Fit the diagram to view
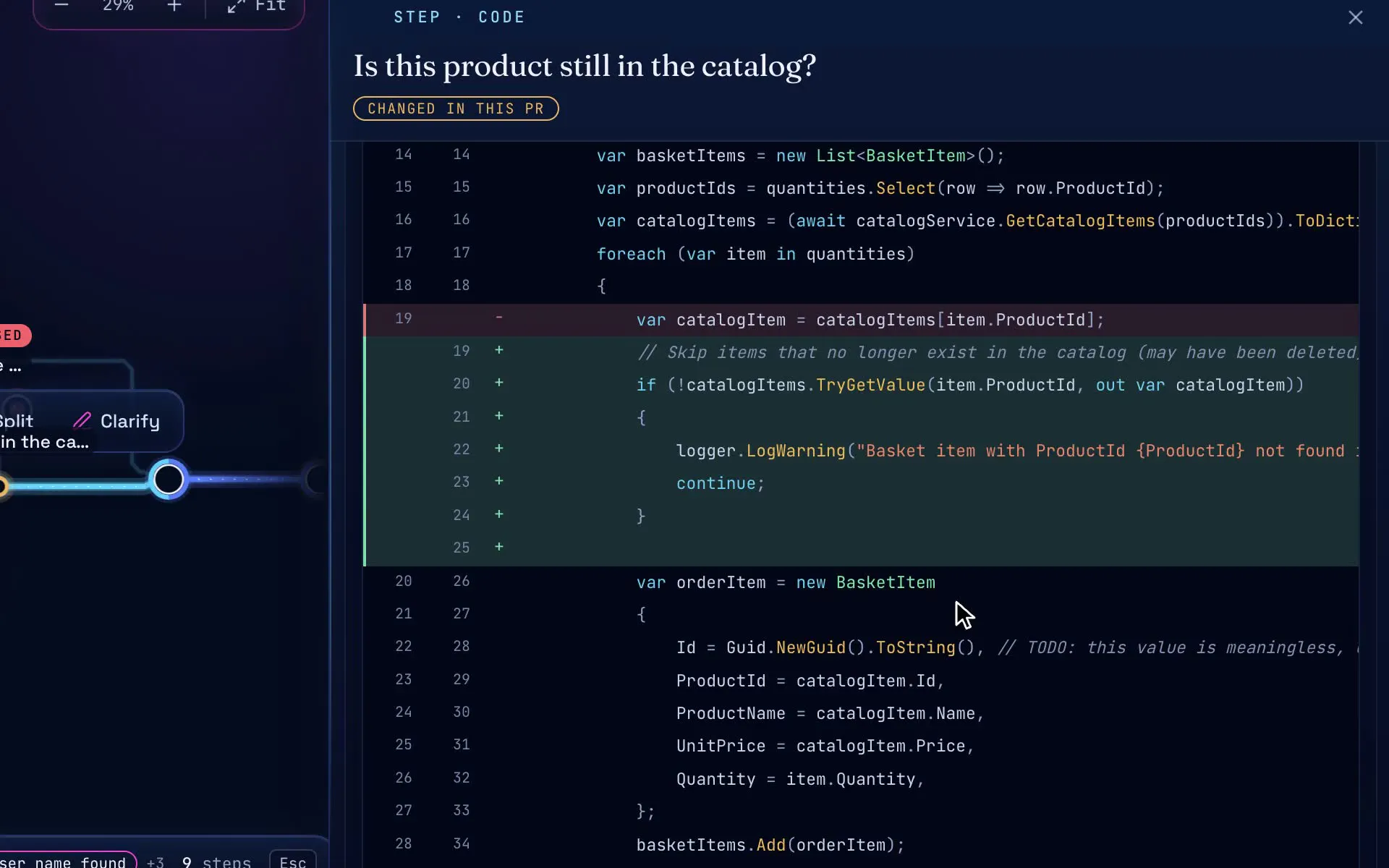Image resolution: width=1389 pixels, height=868 pixels. (x=256, y=6)
